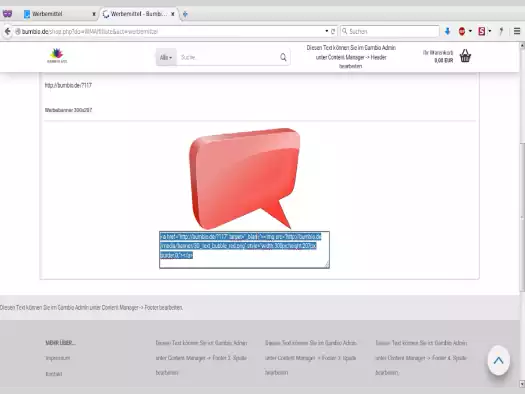Click the browser Suchen search field
Screen dimensions: 525x394
[390, 31]
